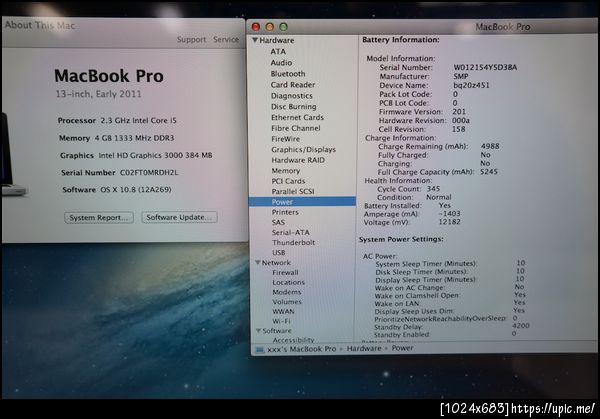The height and width of the screenshot is (419, 600).
Task: Select Disc Burning in the sidebar
Action: click(293, 106)
